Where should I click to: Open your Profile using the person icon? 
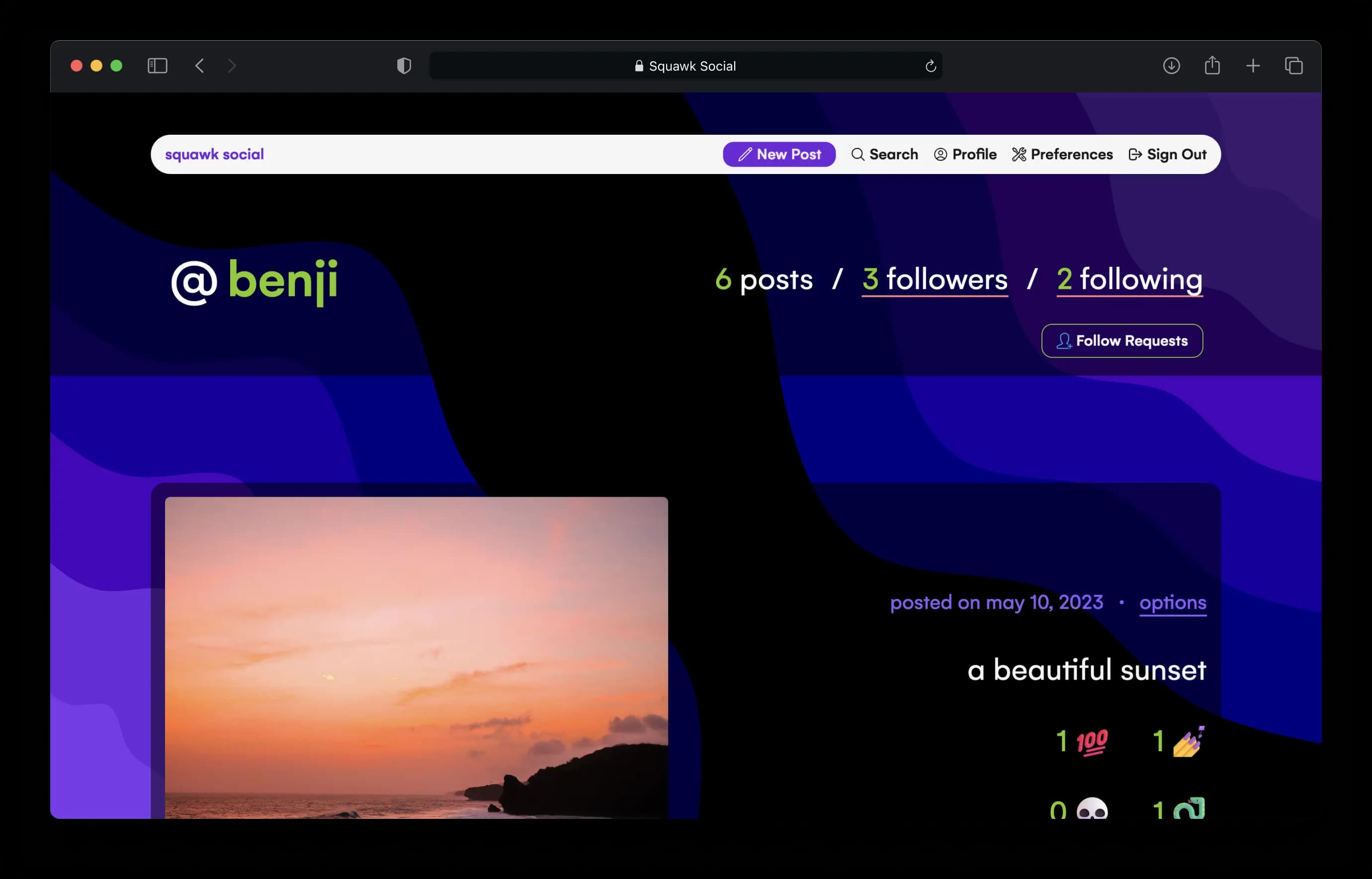coord(941,155)
